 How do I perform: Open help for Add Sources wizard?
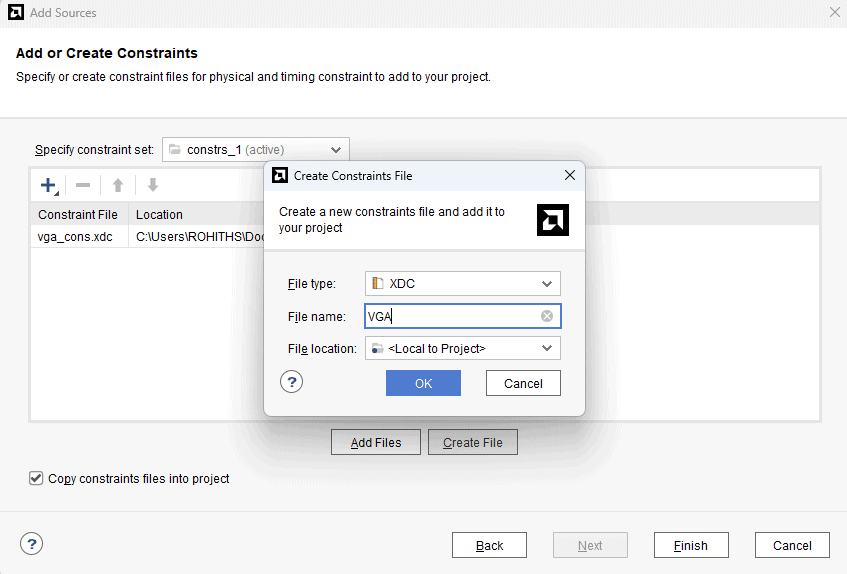tap(32, 544)
